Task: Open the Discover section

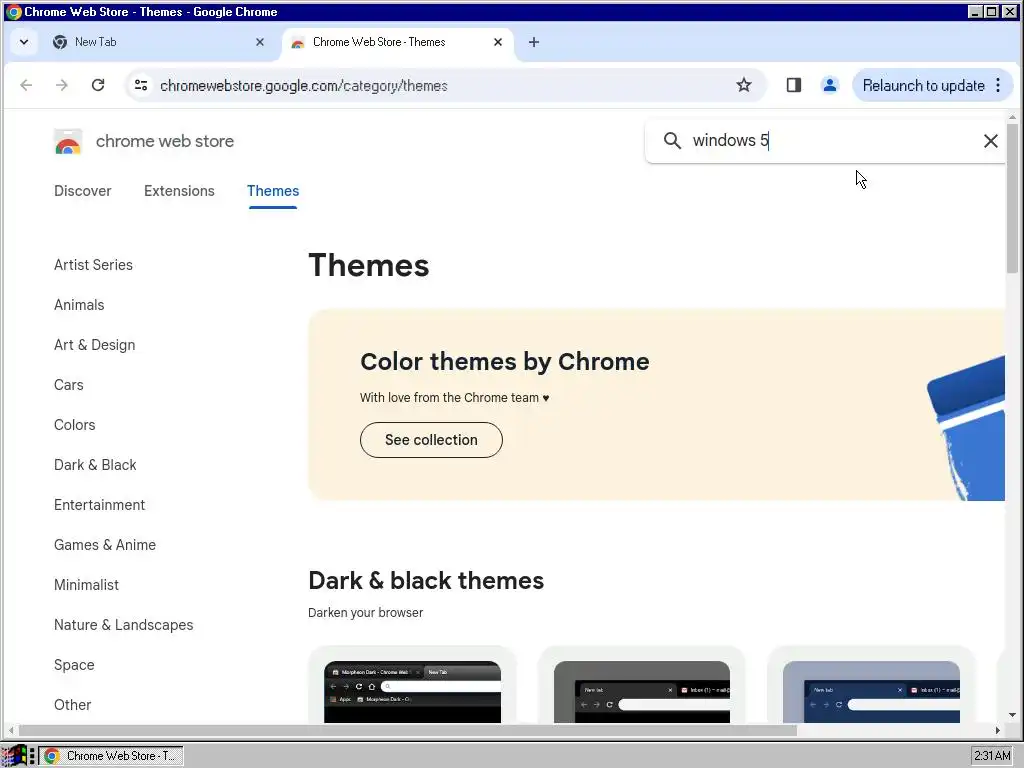Action: click(82, 191)
